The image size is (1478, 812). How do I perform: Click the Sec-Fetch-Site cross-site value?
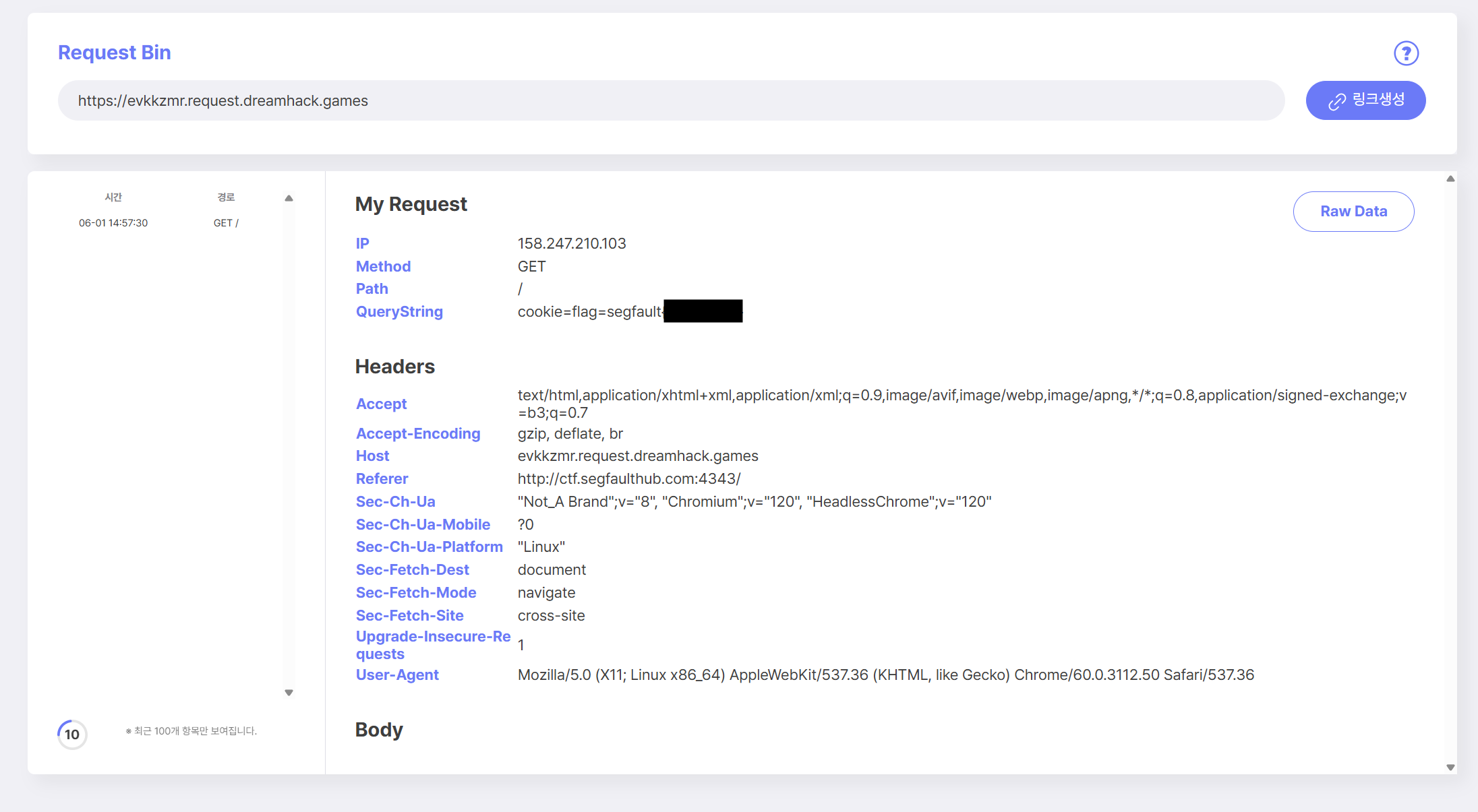pos(552,615)
